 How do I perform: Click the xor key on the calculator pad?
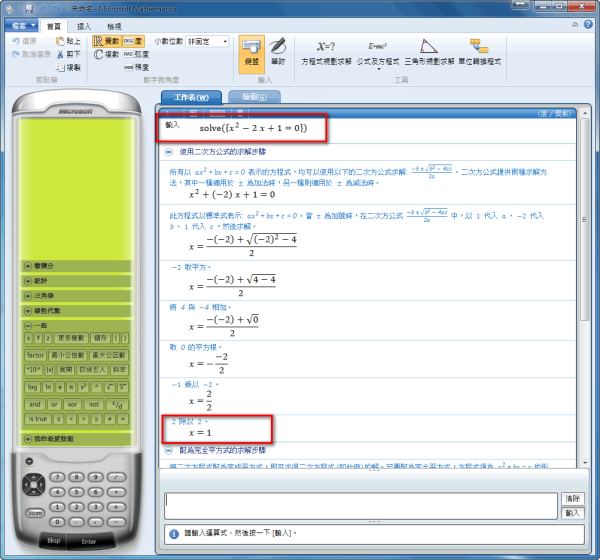coord(72,404)
